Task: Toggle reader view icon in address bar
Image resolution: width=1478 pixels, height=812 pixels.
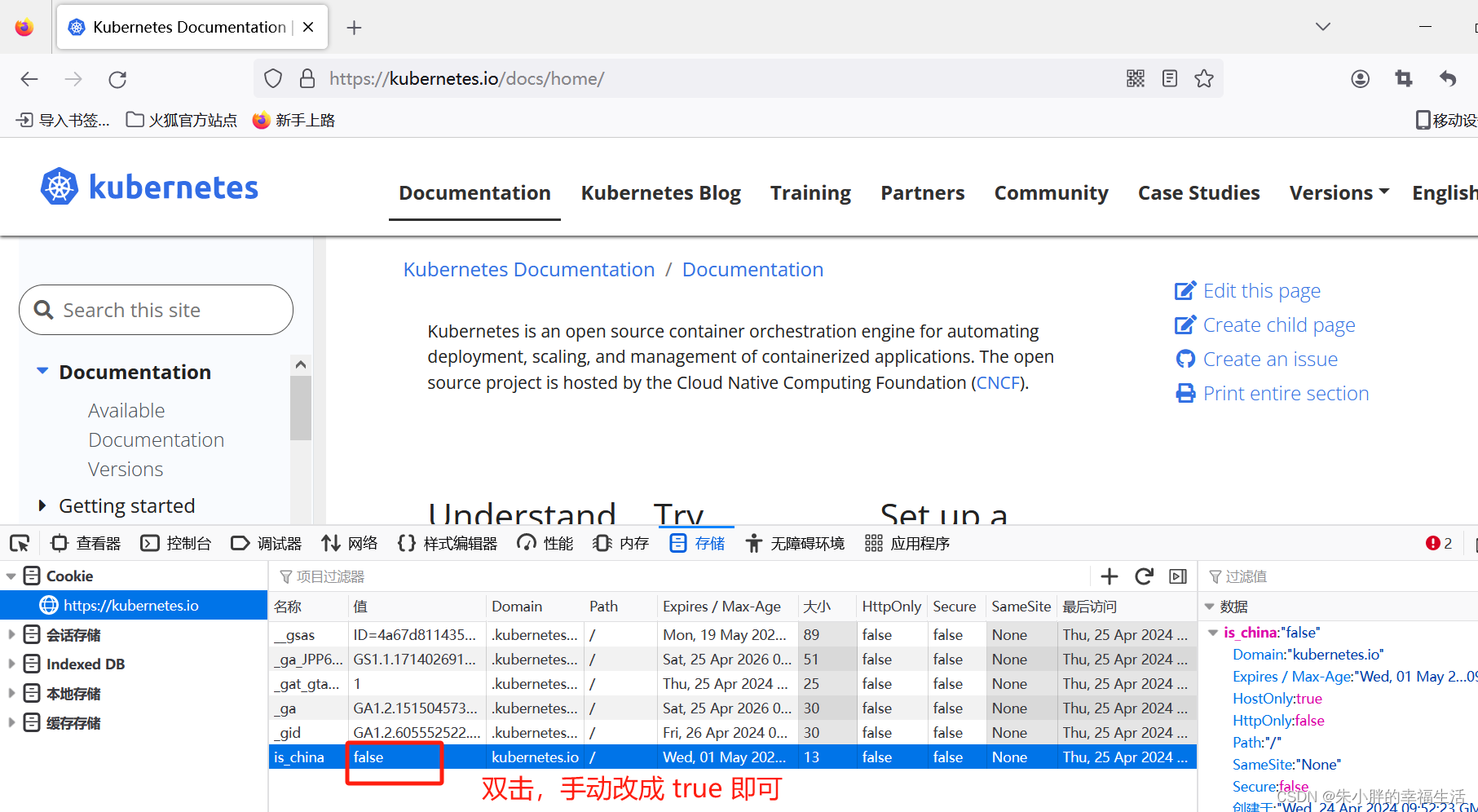Action: [1170, 78]
